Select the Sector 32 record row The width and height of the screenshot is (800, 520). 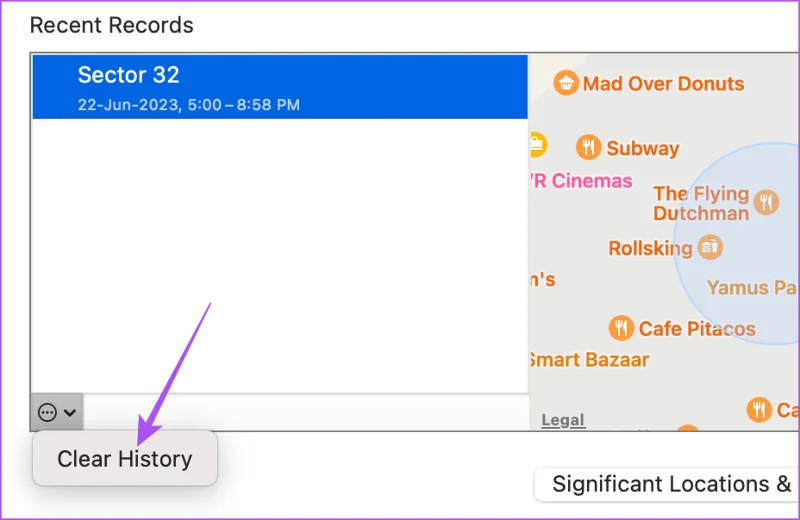280,87
